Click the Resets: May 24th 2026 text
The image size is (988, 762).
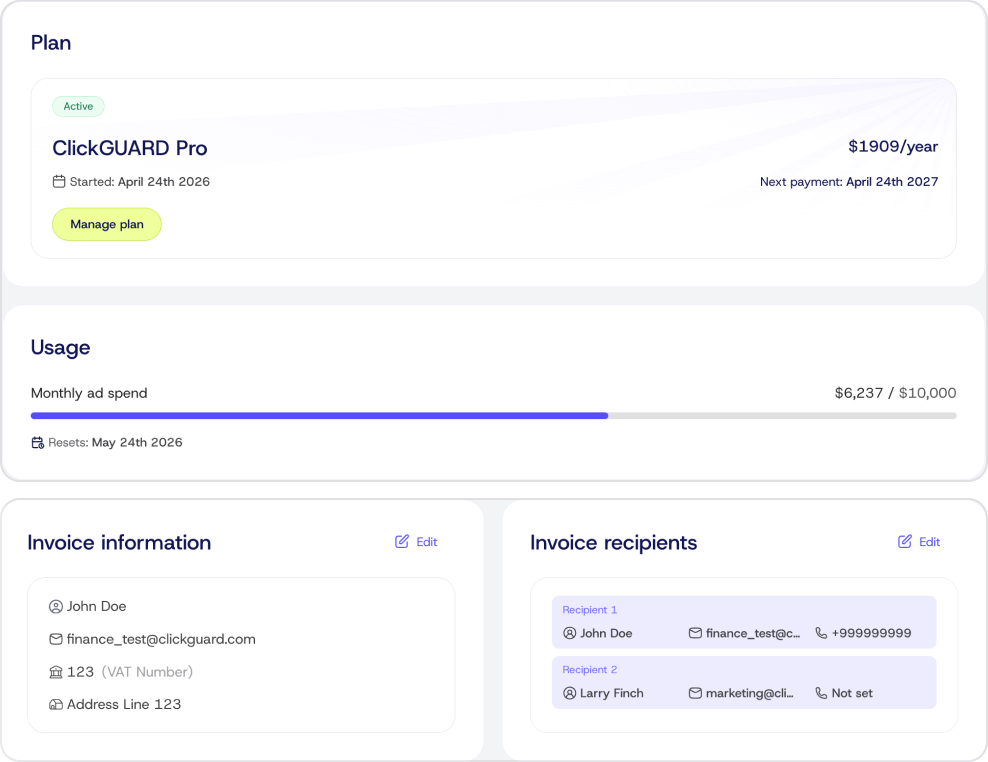[115, 442]
